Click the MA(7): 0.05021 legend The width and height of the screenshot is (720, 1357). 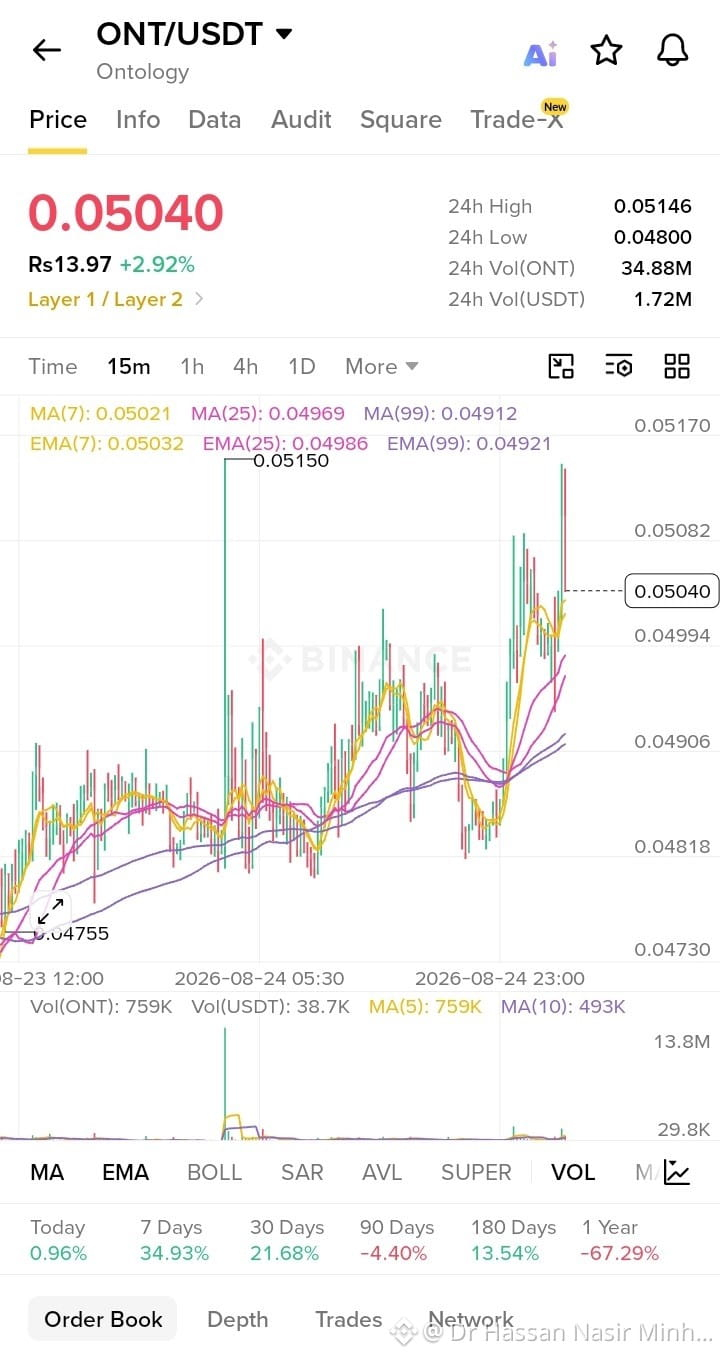coord(100,413)
